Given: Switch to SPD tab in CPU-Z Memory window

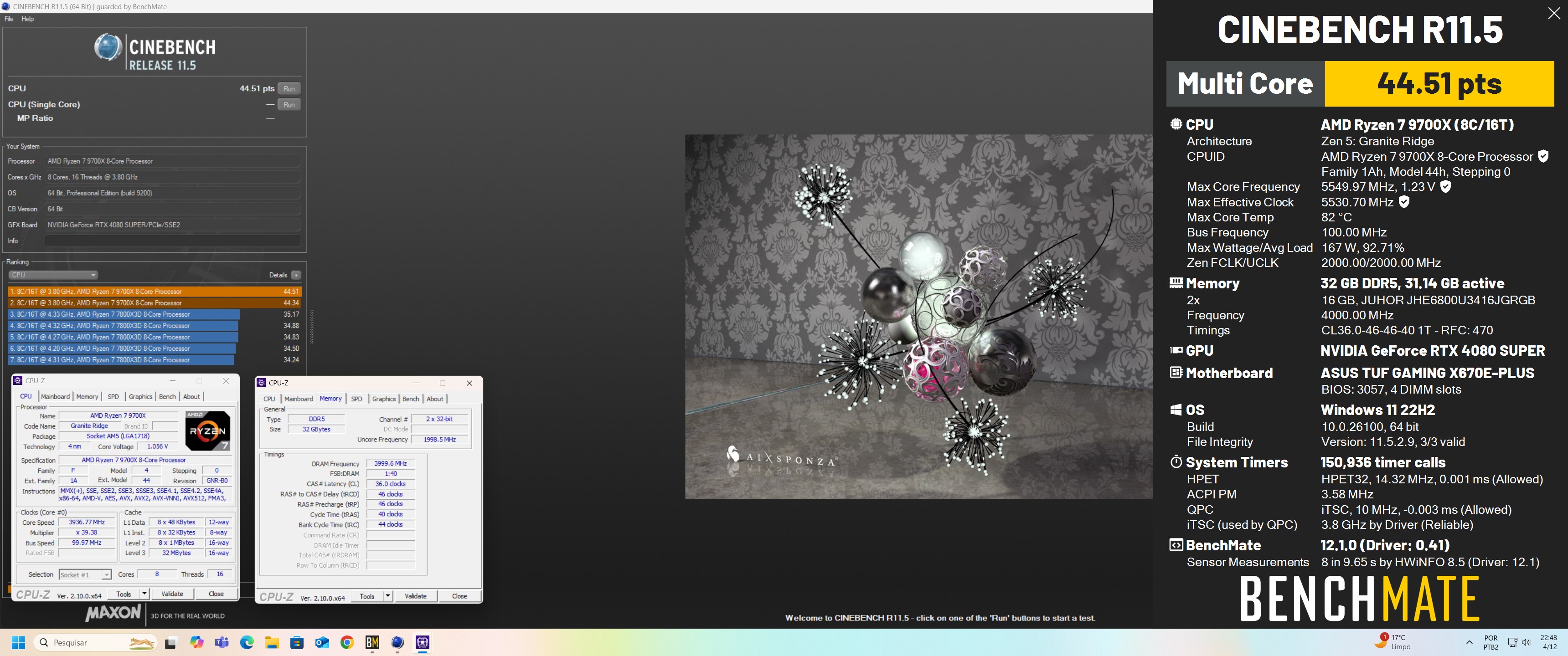Looking at the screenshot, I should click(357, 399).
